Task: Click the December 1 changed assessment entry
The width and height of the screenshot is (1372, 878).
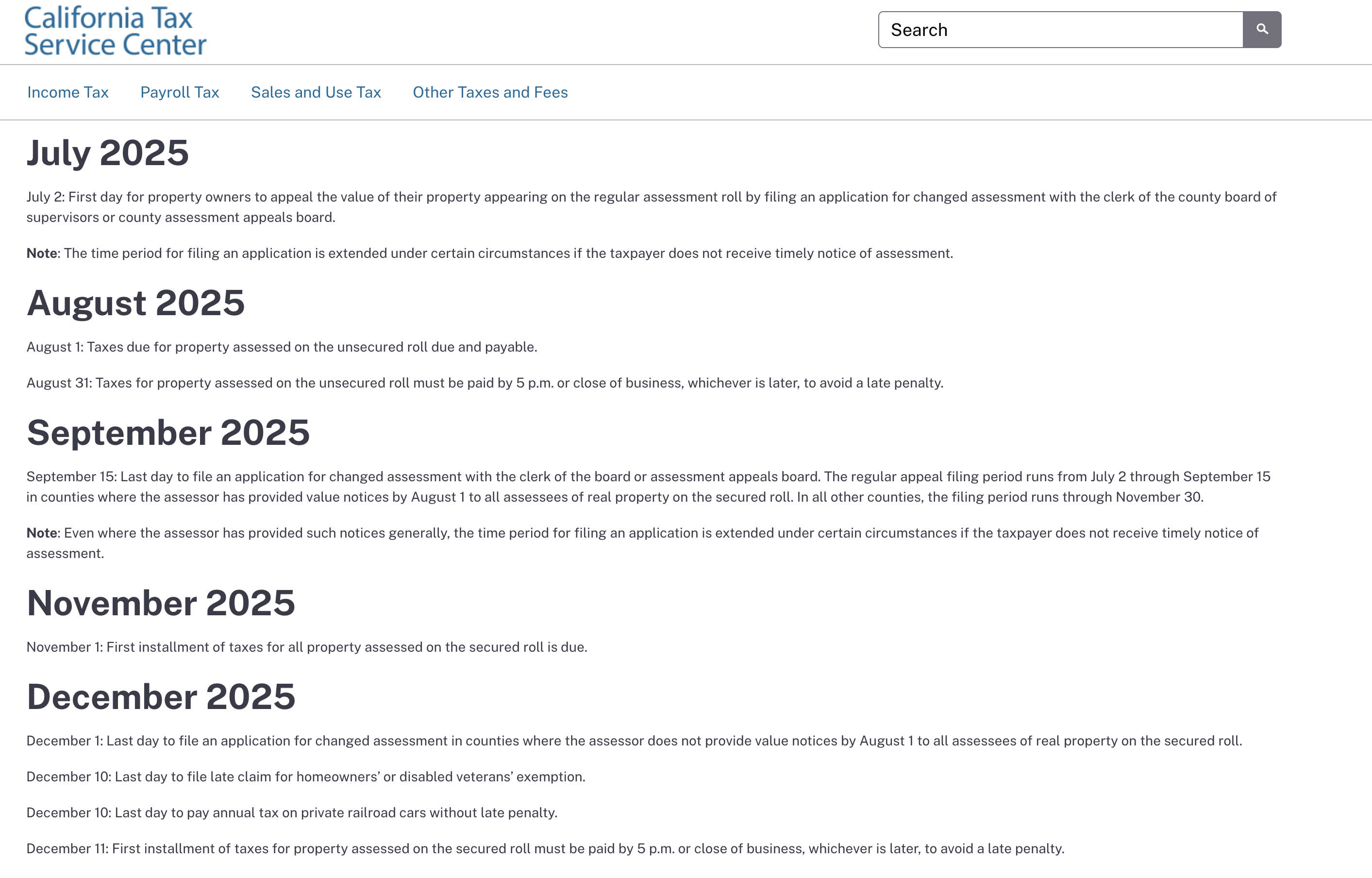Action: click(634, 741)
